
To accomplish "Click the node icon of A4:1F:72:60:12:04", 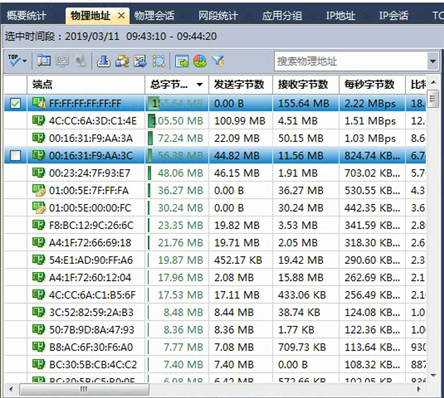I will (38, 277).
